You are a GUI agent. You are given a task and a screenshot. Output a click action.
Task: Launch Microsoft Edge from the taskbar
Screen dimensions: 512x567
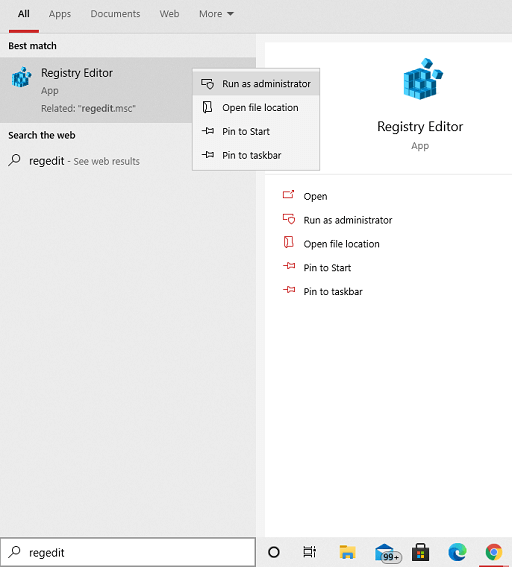(457, 552)
